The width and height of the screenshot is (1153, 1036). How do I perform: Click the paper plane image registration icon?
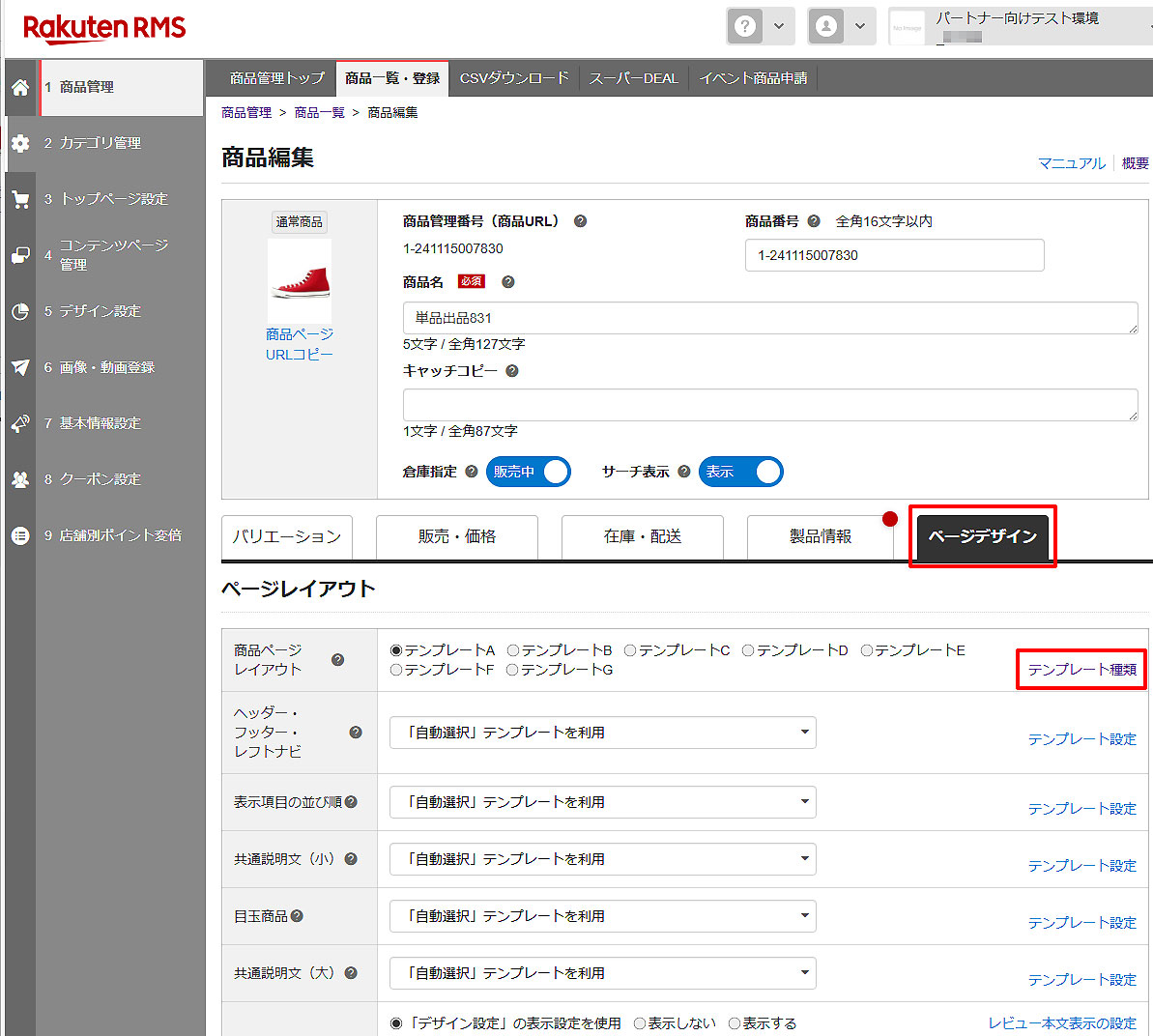pos(19,367)
